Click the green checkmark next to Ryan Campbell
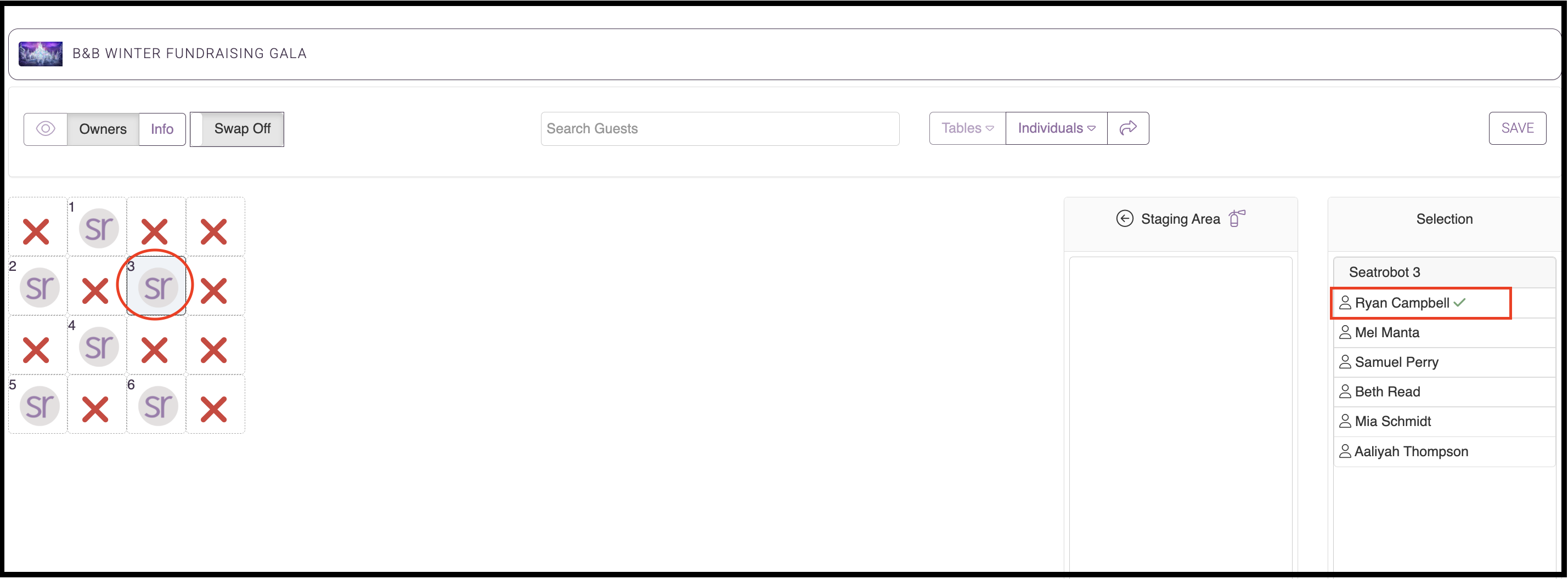Image resolution: width=1568 pixels, height=579 pixels. coord(1460,302)
